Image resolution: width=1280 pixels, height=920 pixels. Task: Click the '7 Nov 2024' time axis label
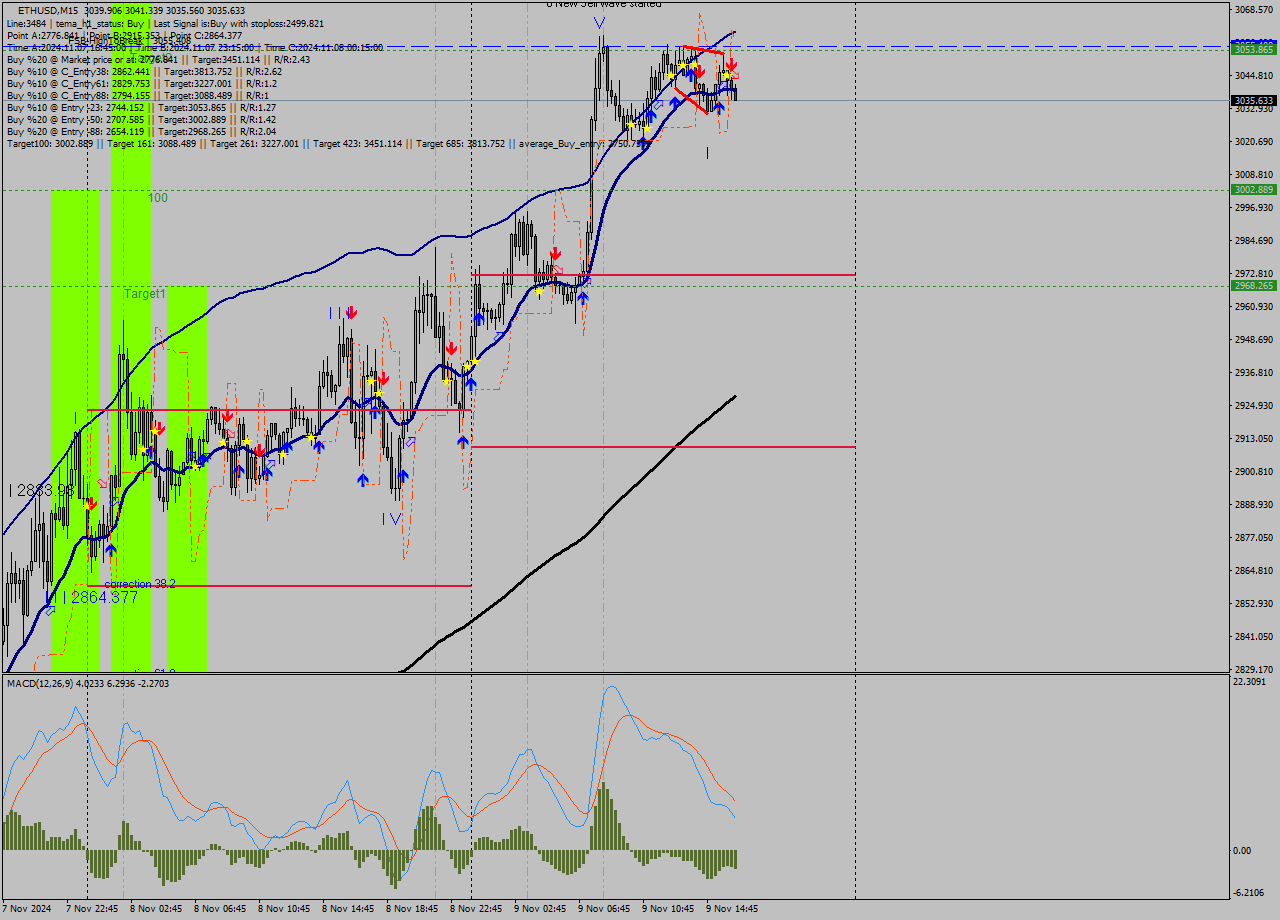pos(26,909)
